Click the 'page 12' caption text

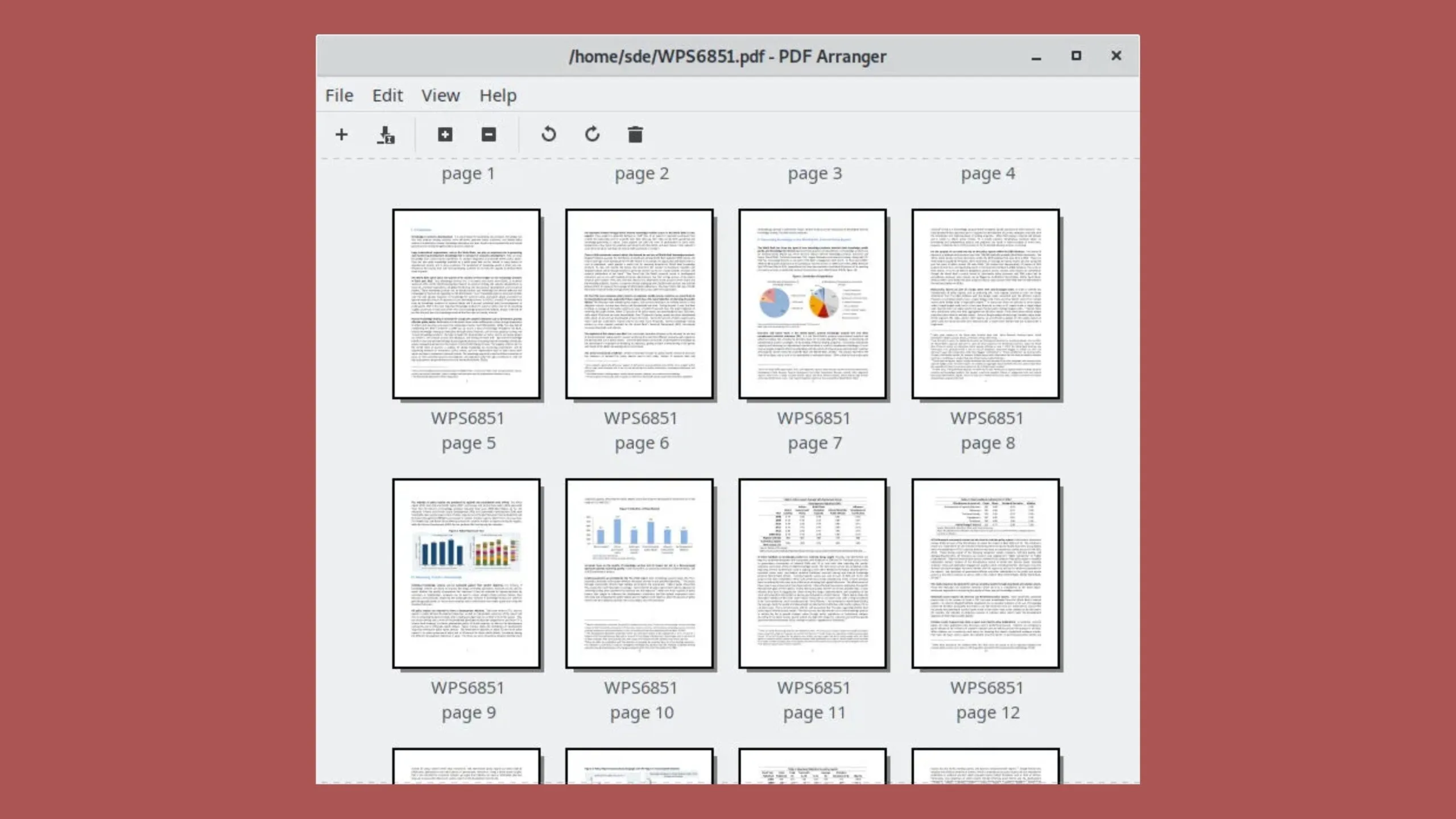(988, 713)
